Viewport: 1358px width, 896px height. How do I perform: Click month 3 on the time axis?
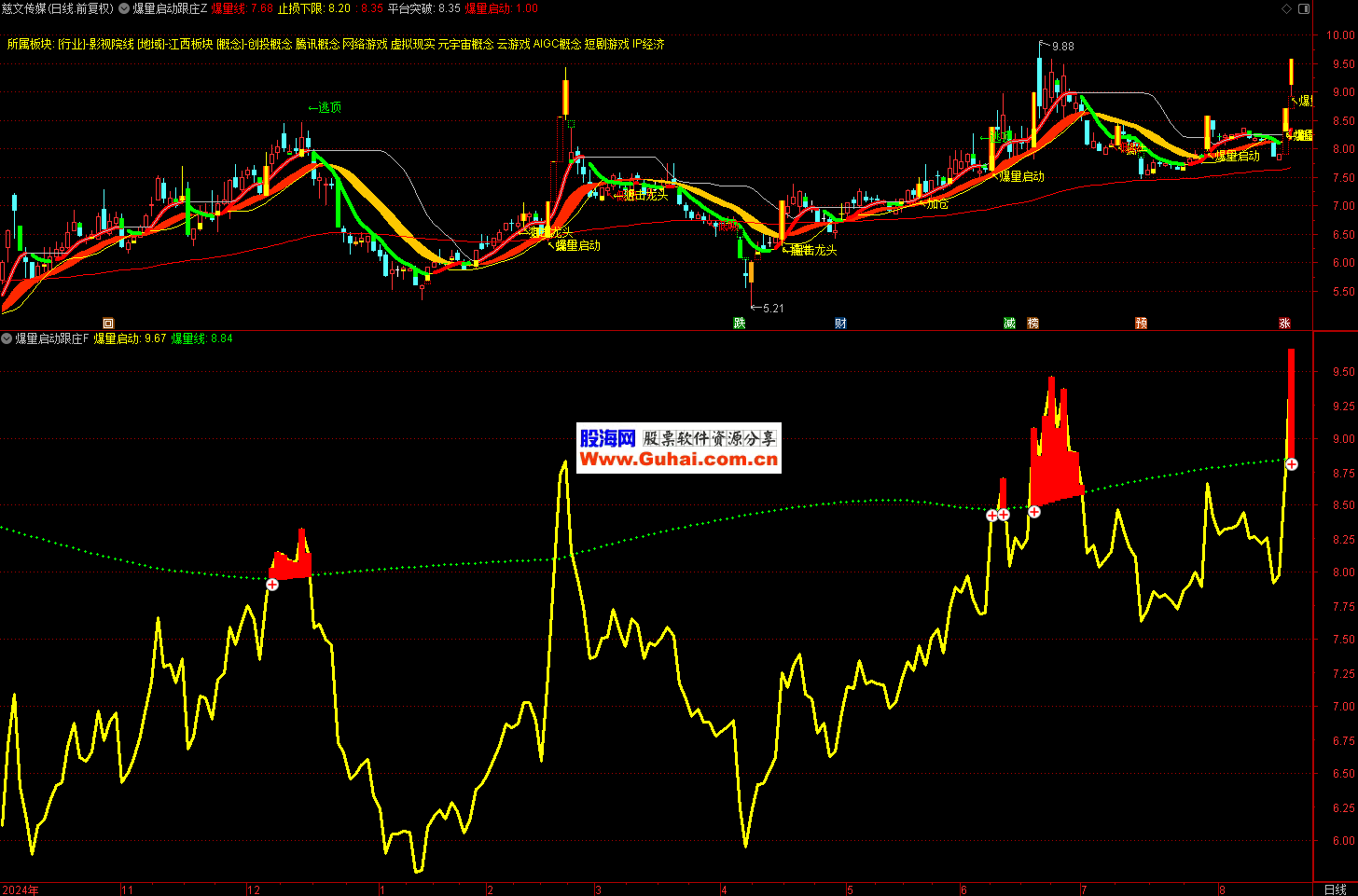click(x=598, y=890)
